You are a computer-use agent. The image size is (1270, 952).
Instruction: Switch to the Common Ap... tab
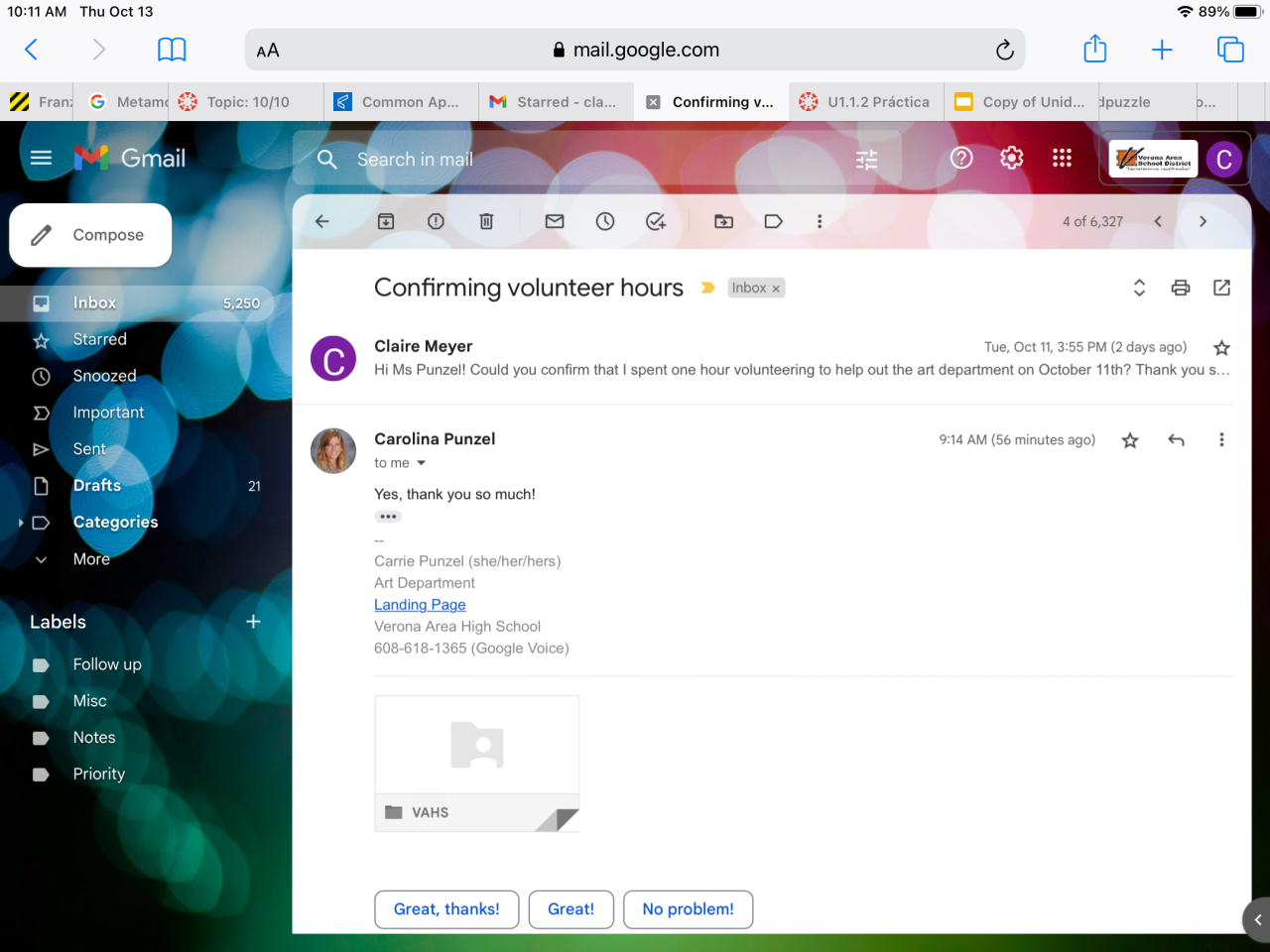coord(401,102)
